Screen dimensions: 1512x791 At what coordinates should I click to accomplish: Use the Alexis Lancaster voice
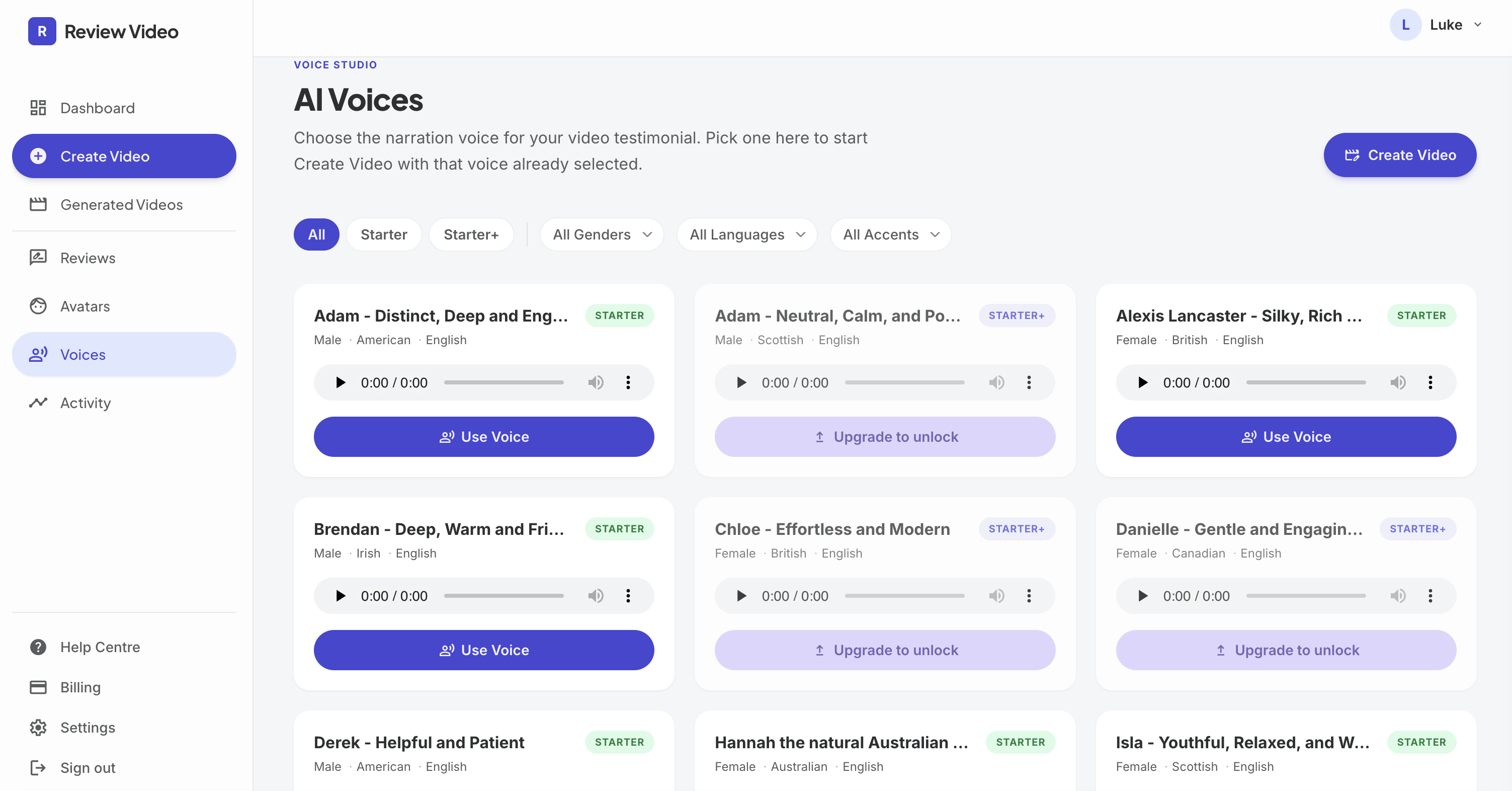click(1286, 437)
